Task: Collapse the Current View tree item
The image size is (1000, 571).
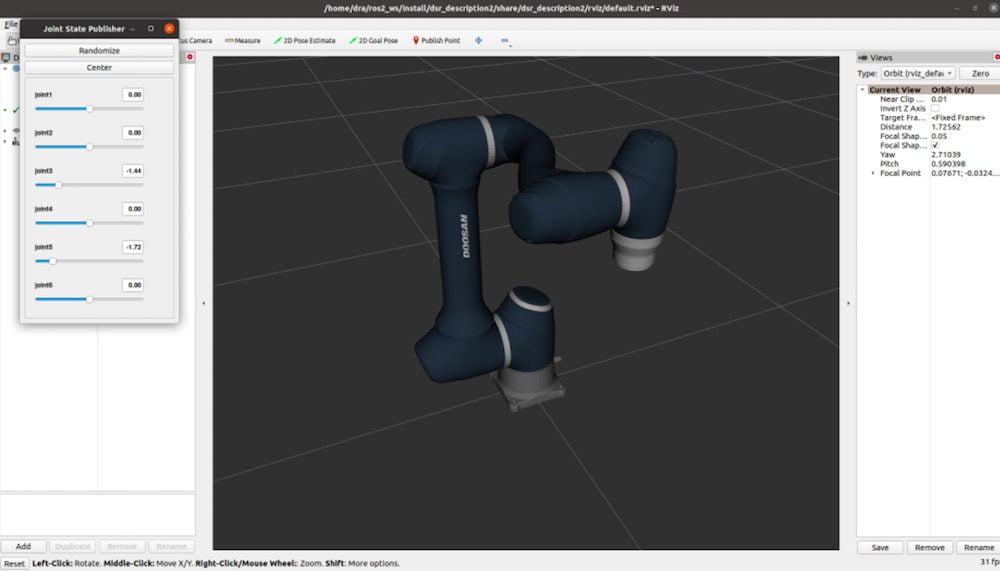Action: tap(863, 90)
